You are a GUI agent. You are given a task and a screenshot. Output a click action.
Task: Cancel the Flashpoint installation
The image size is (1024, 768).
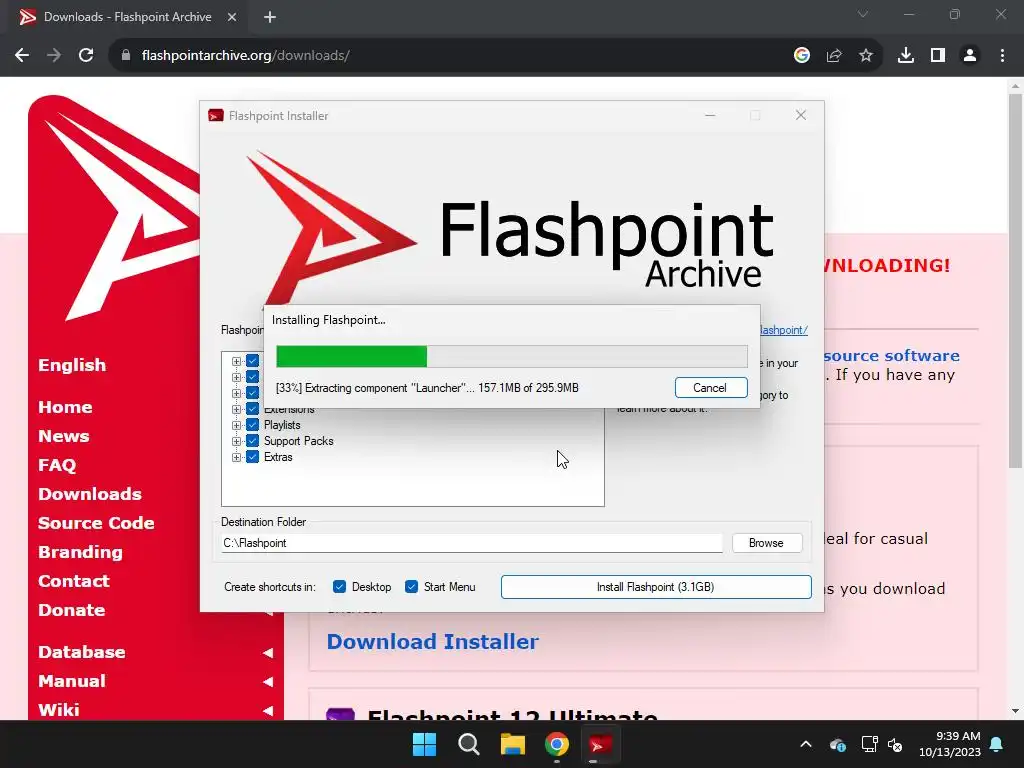[711, 388]
